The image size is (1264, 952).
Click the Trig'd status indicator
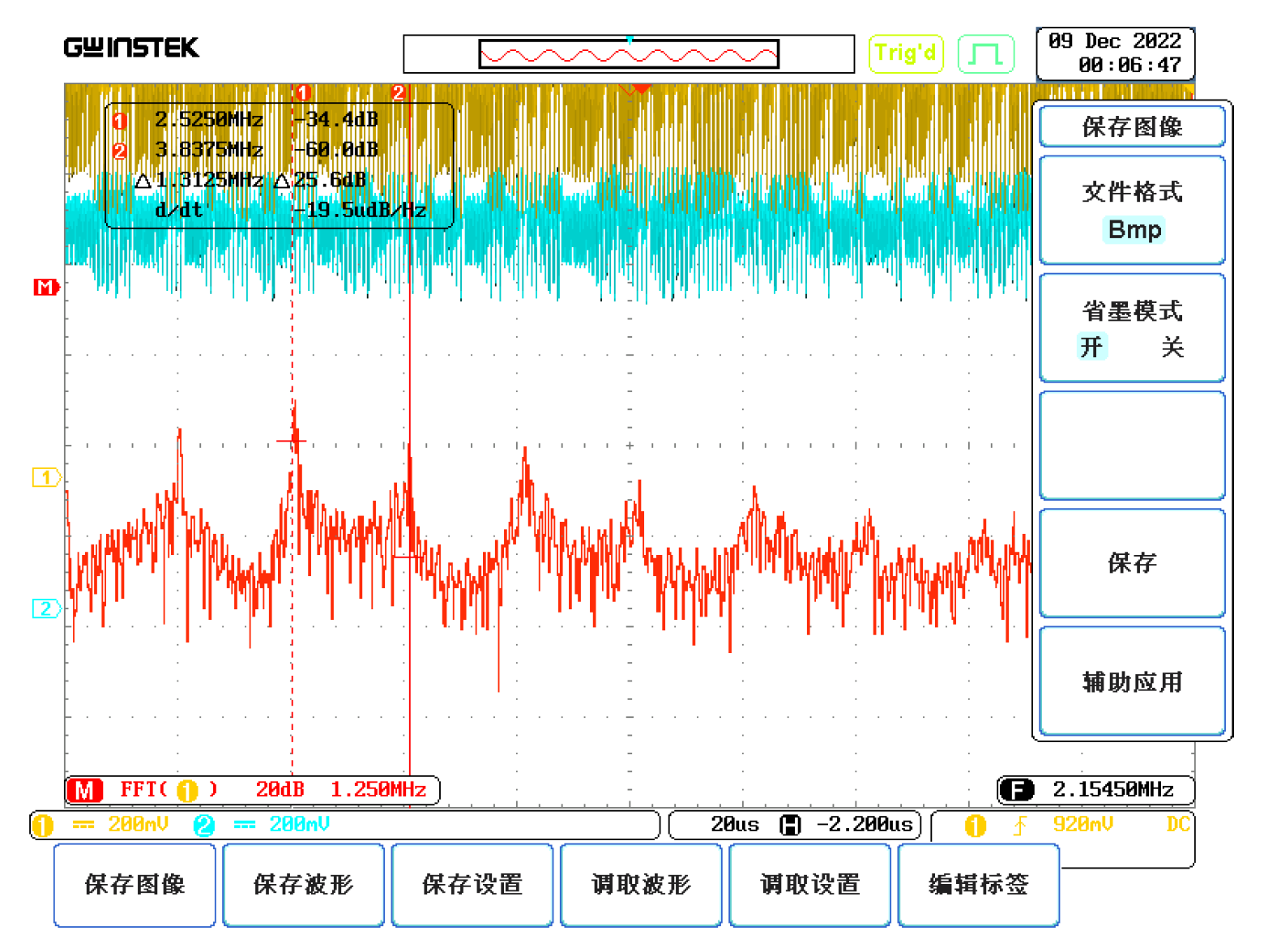(905, 54)
